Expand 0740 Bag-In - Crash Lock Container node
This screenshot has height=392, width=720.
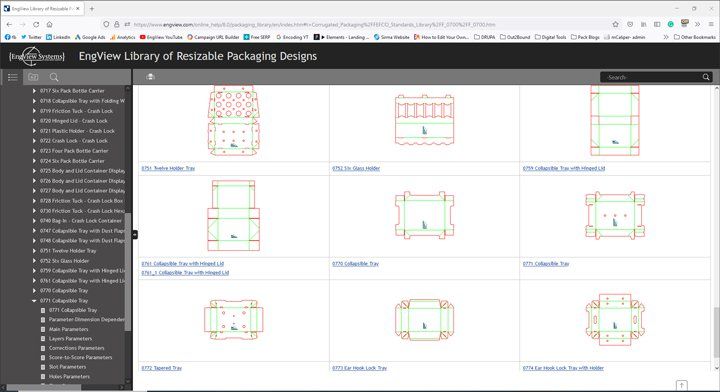(34, 221)
